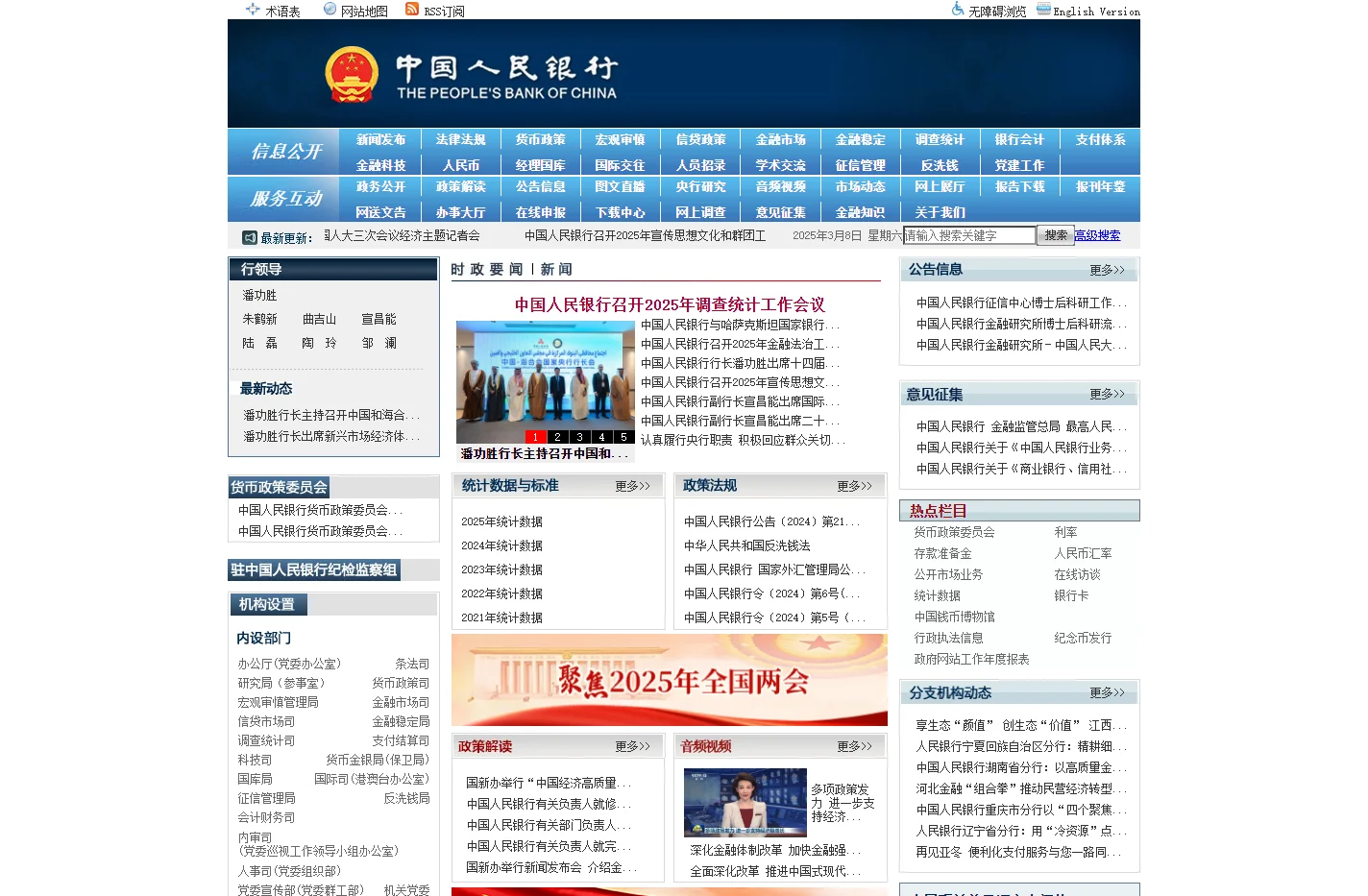Open the 政务公开 menu item
Image resolution: width=1368 pixels, height=896 pixels.
(381, 187)
